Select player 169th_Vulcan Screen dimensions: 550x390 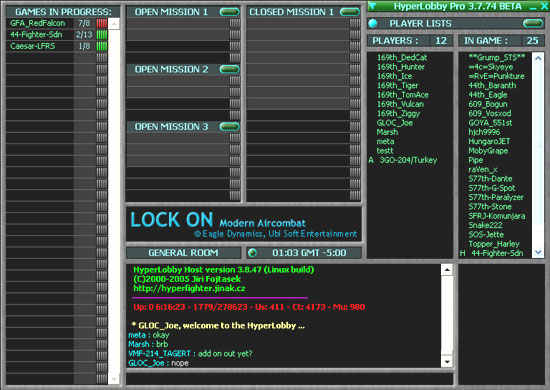400,104
